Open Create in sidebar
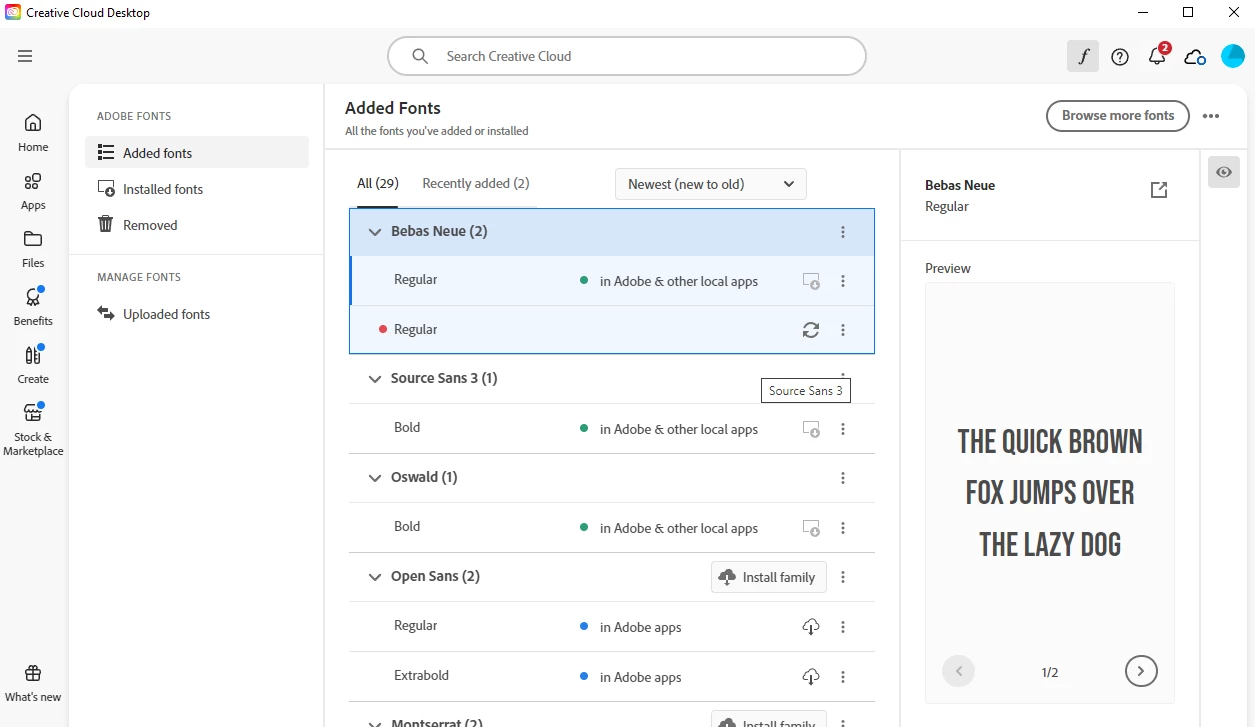The image size is (1255, 727). pyautogui.click(x=33, y=365)
